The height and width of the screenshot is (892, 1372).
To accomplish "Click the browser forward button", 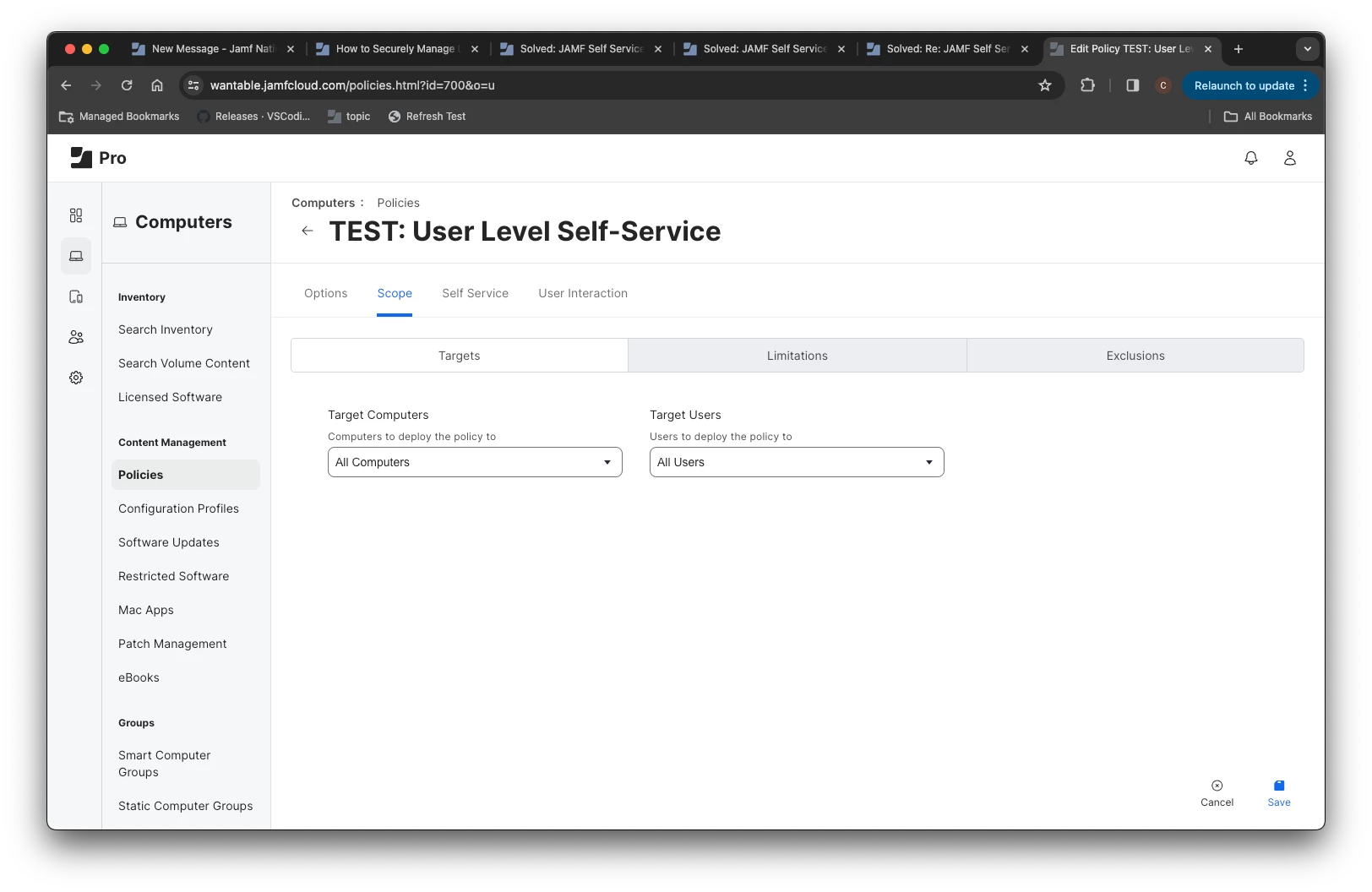I will point(96,85).
